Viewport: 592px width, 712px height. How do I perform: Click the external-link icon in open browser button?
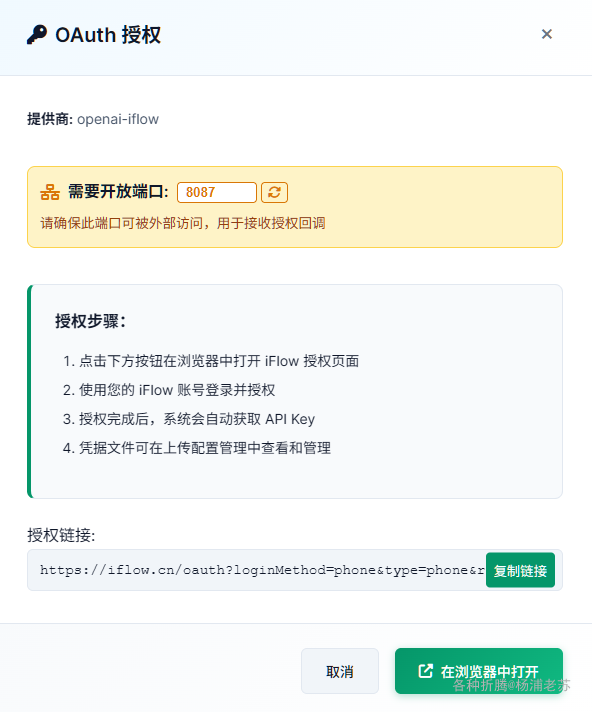(425, 671)
